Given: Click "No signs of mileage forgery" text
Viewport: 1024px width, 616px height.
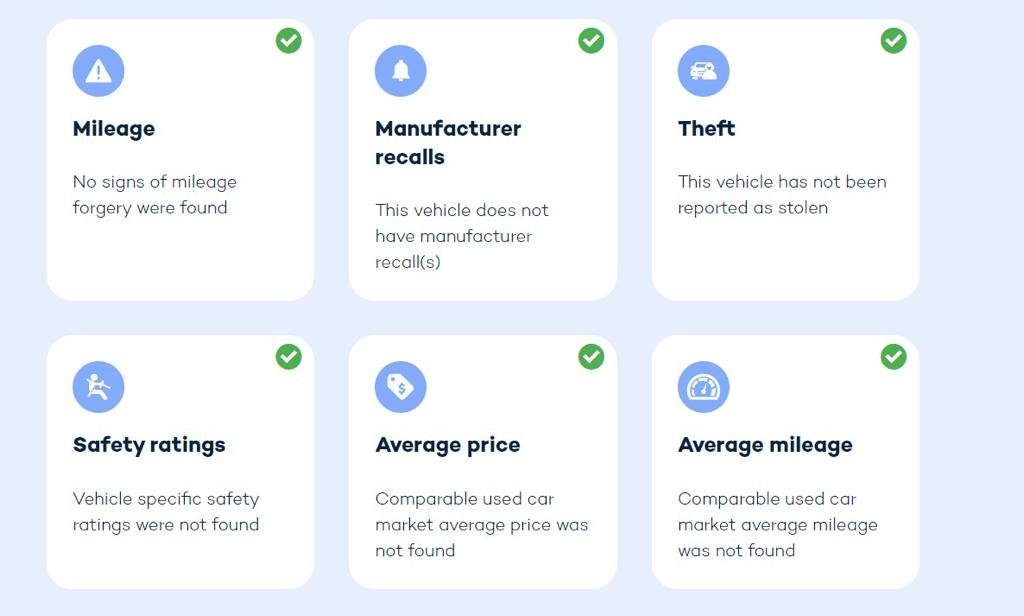Looking at the screenshot, I should point(155,195).
